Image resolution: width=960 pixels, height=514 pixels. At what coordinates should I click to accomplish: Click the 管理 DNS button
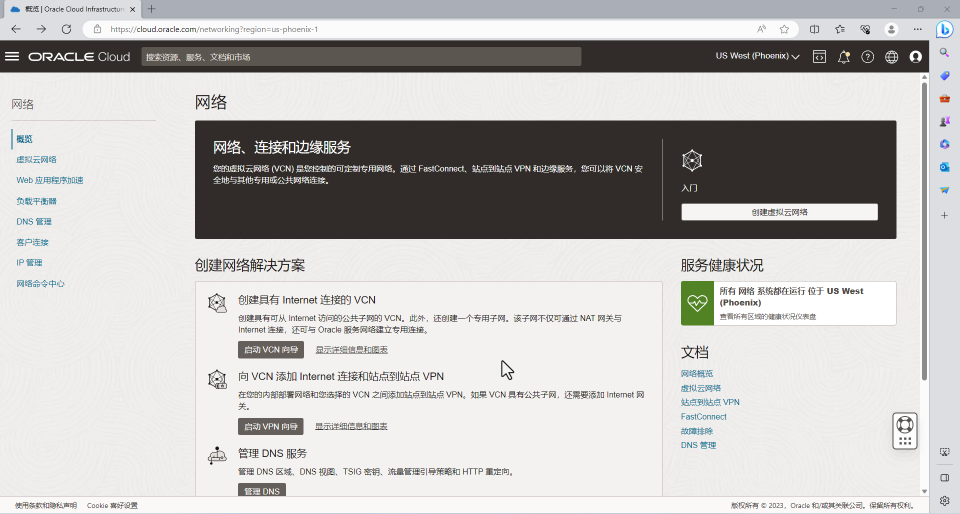click(261, 490)
